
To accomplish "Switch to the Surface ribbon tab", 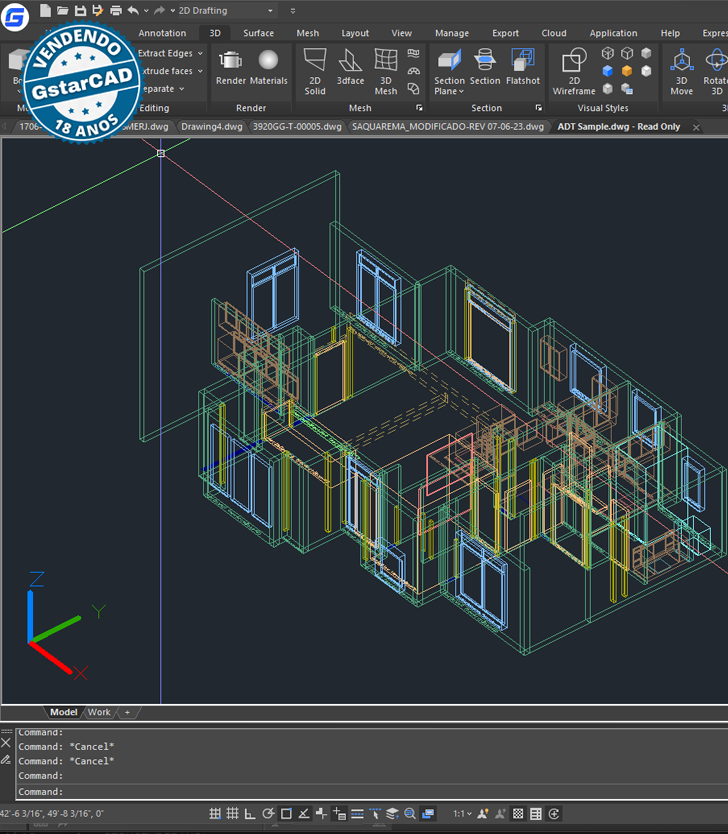I will 258,33.
